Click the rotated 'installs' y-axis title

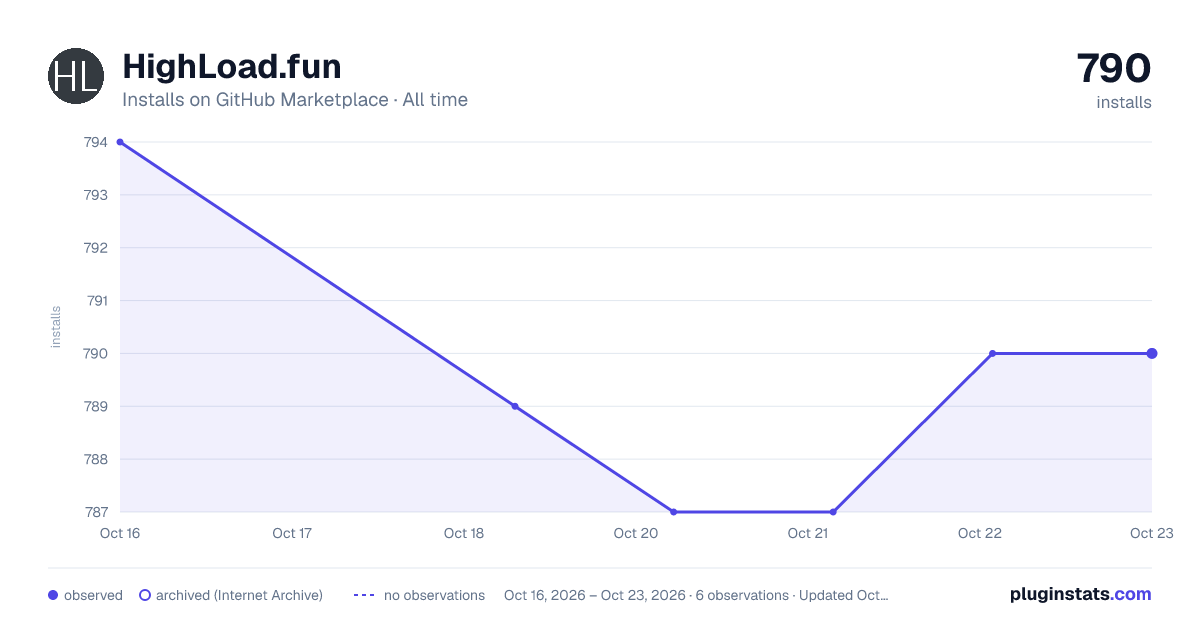56,327
